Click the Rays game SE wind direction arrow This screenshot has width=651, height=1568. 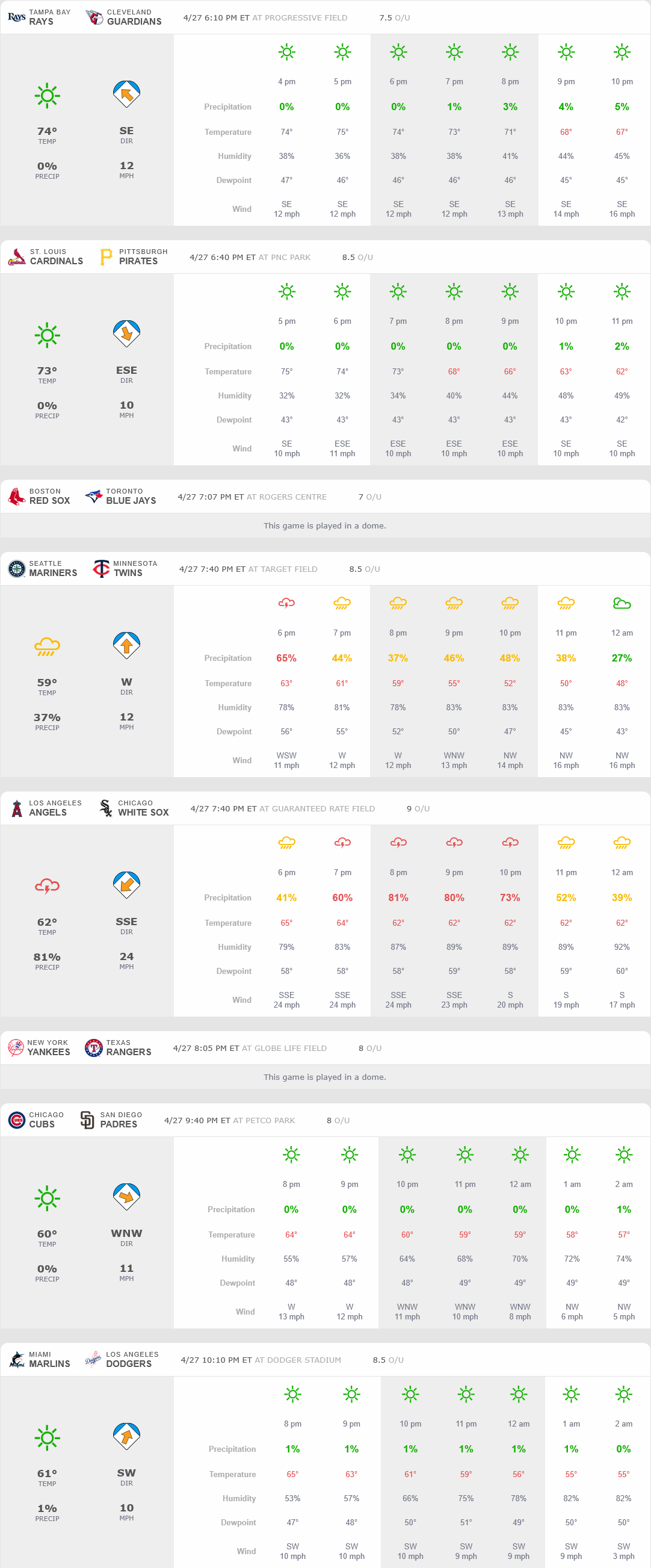point(126,95)
